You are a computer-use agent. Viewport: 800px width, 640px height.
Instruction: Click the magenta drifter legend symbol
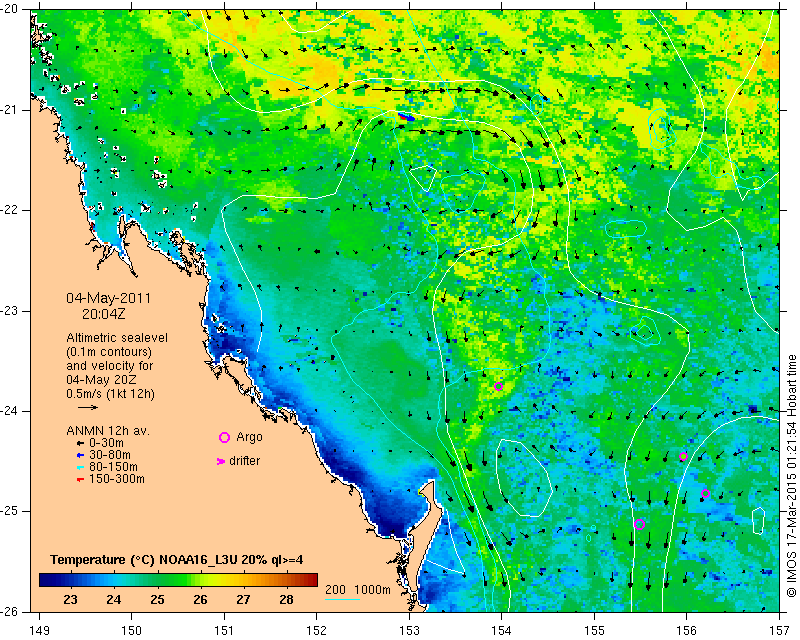(x=221, y=461)
